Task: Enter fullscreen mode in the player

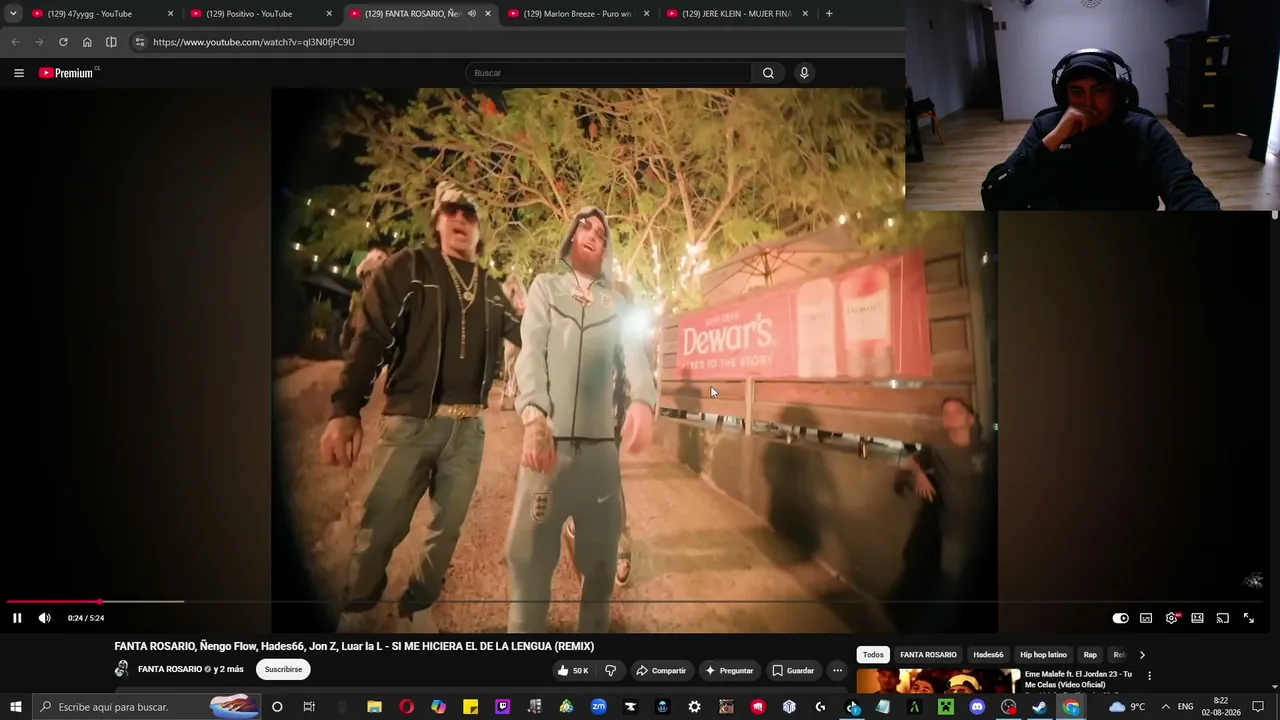Action: click(x=1248, y=618)
